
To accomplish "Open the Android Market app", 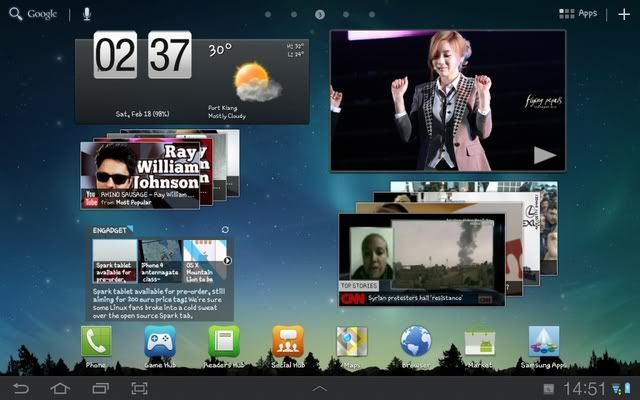I will [x=480, y=342].
